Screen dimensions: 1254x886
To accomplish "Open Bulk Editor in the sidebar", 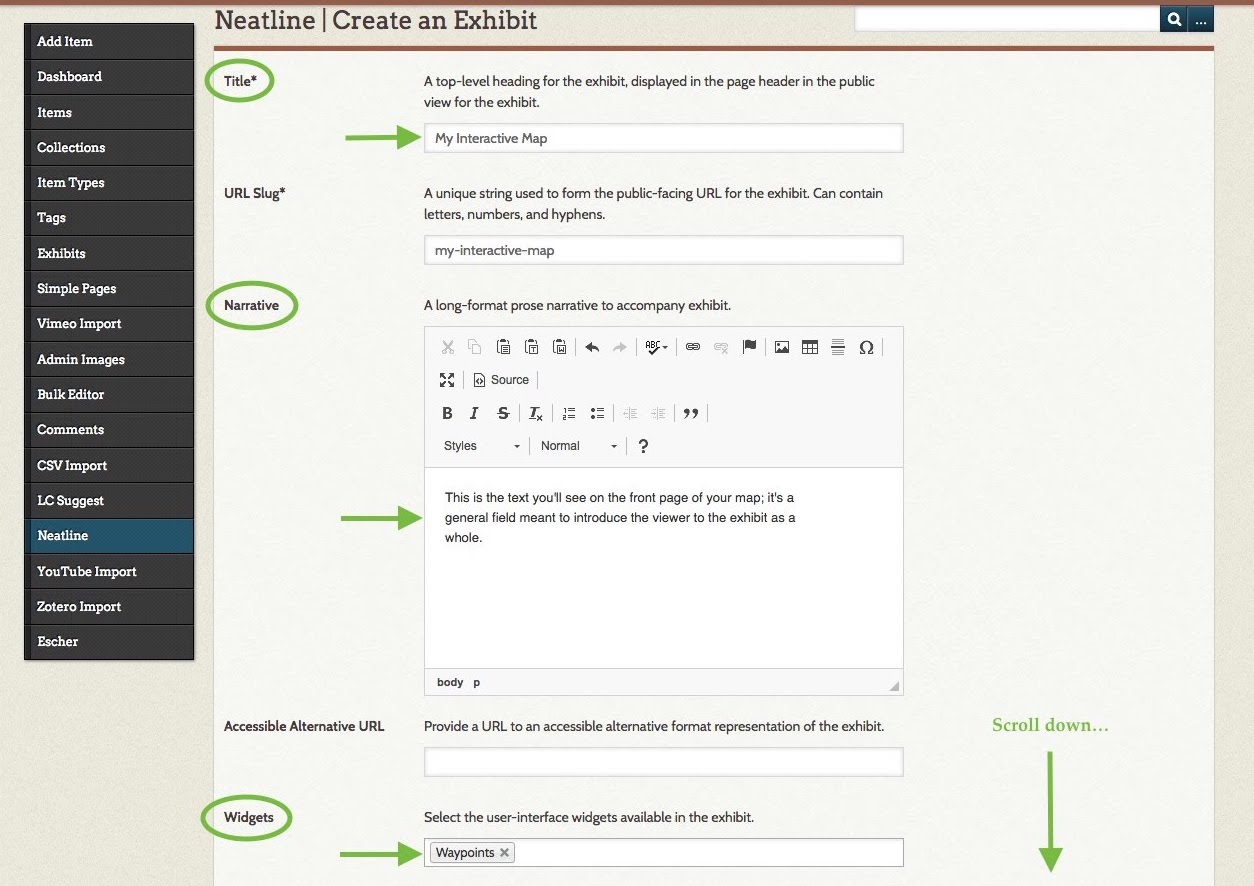I will [109, 394].
